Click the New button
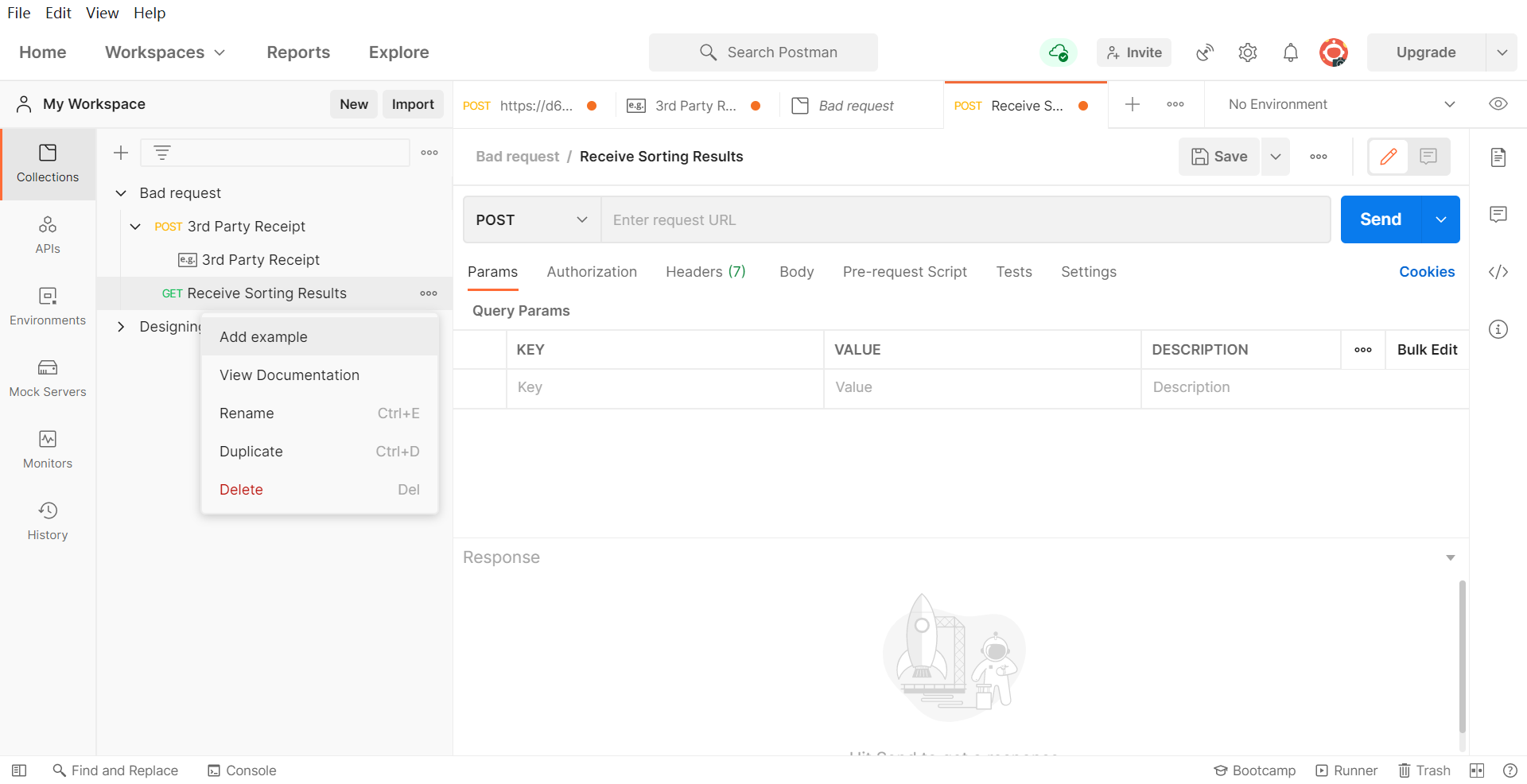This screenshot has width=1527, height=784. coord(354,104)
